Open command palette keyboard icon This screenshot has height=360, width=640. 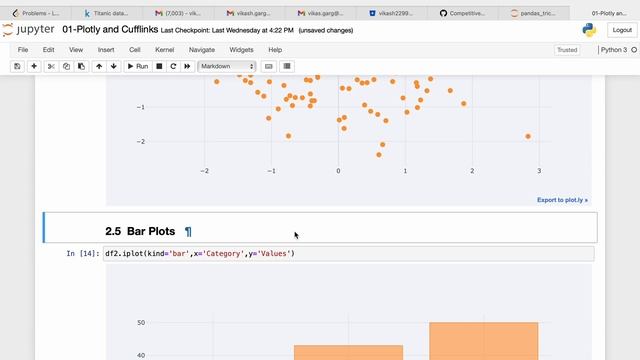[269, 66]
